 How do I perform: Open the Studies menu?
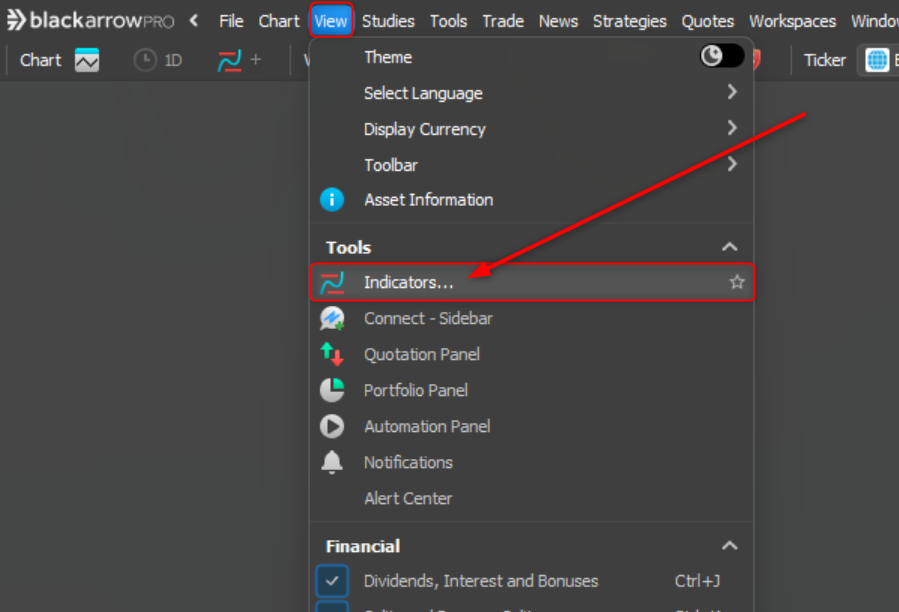388,21
